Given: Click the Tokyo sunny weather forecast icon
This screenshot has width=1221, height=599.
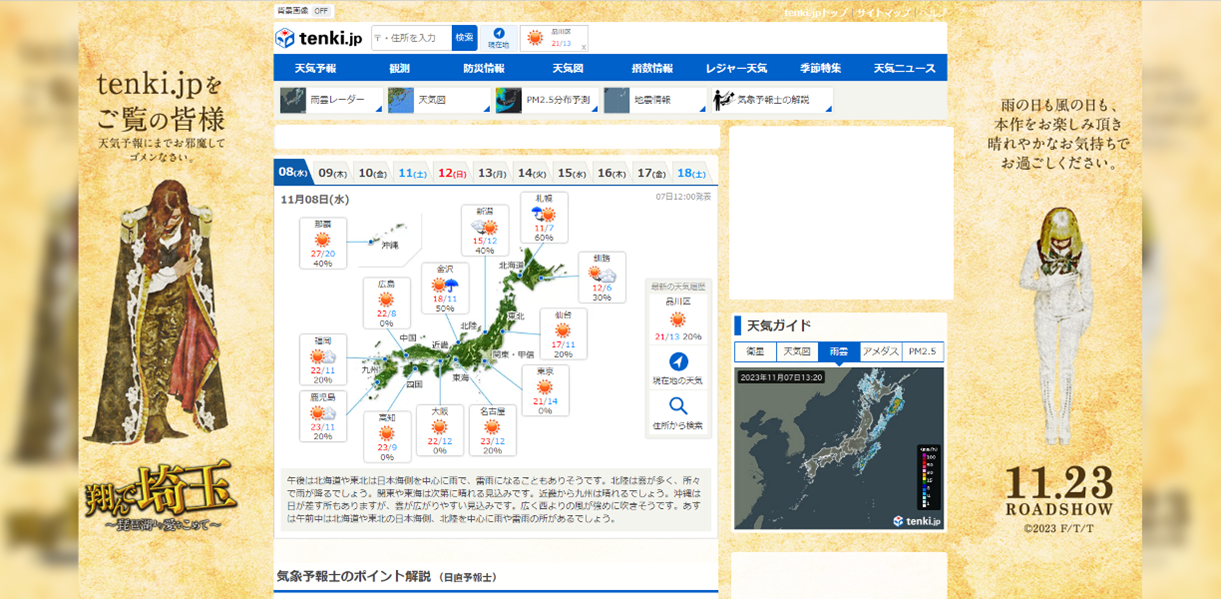Looking at the screenshot, I should click(x=545, y=388).
